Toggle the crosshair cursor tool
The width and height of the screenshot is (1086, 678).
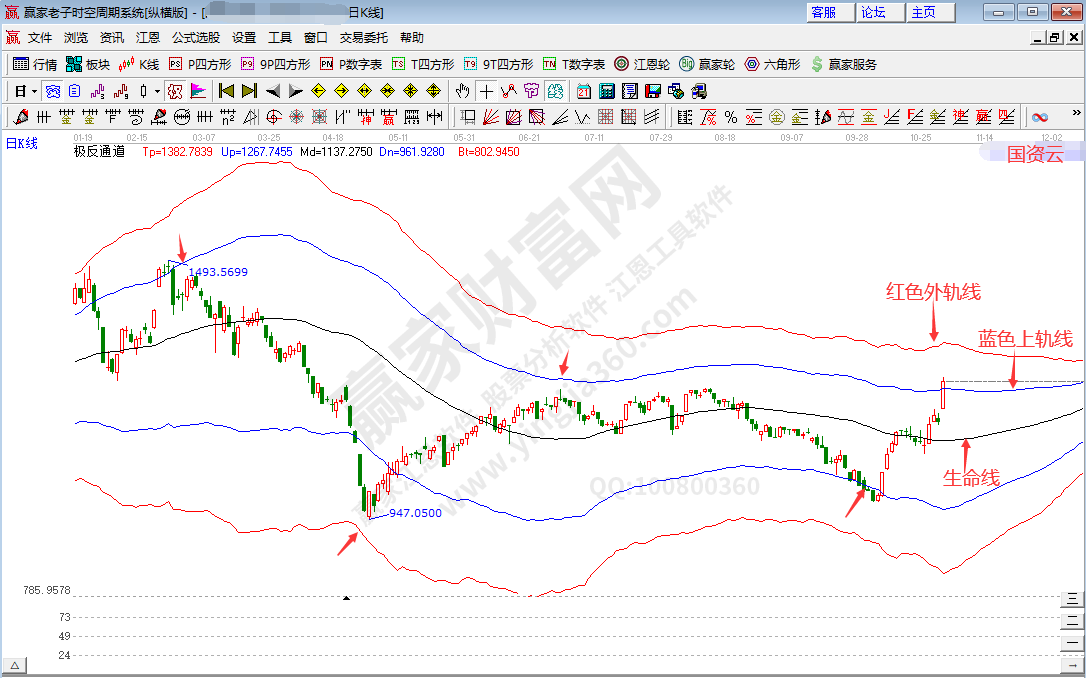click(486, 91)
